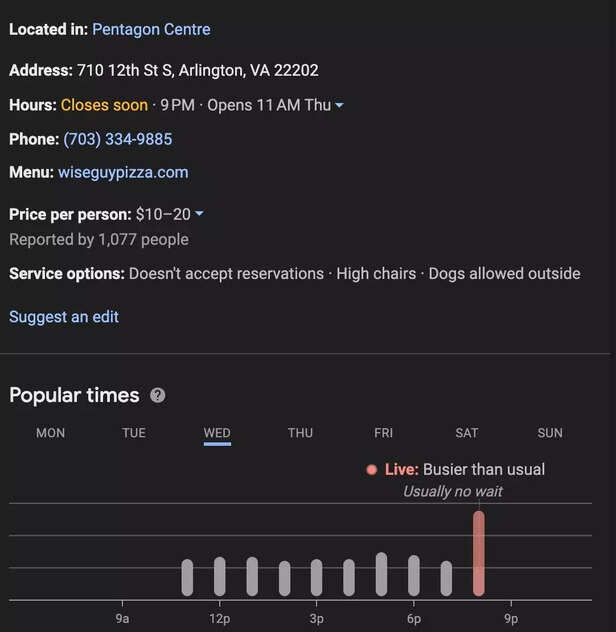The image size is (616, 632).
Task: Click the 3p bar in the chart
Action: click(x=317, y=578)
